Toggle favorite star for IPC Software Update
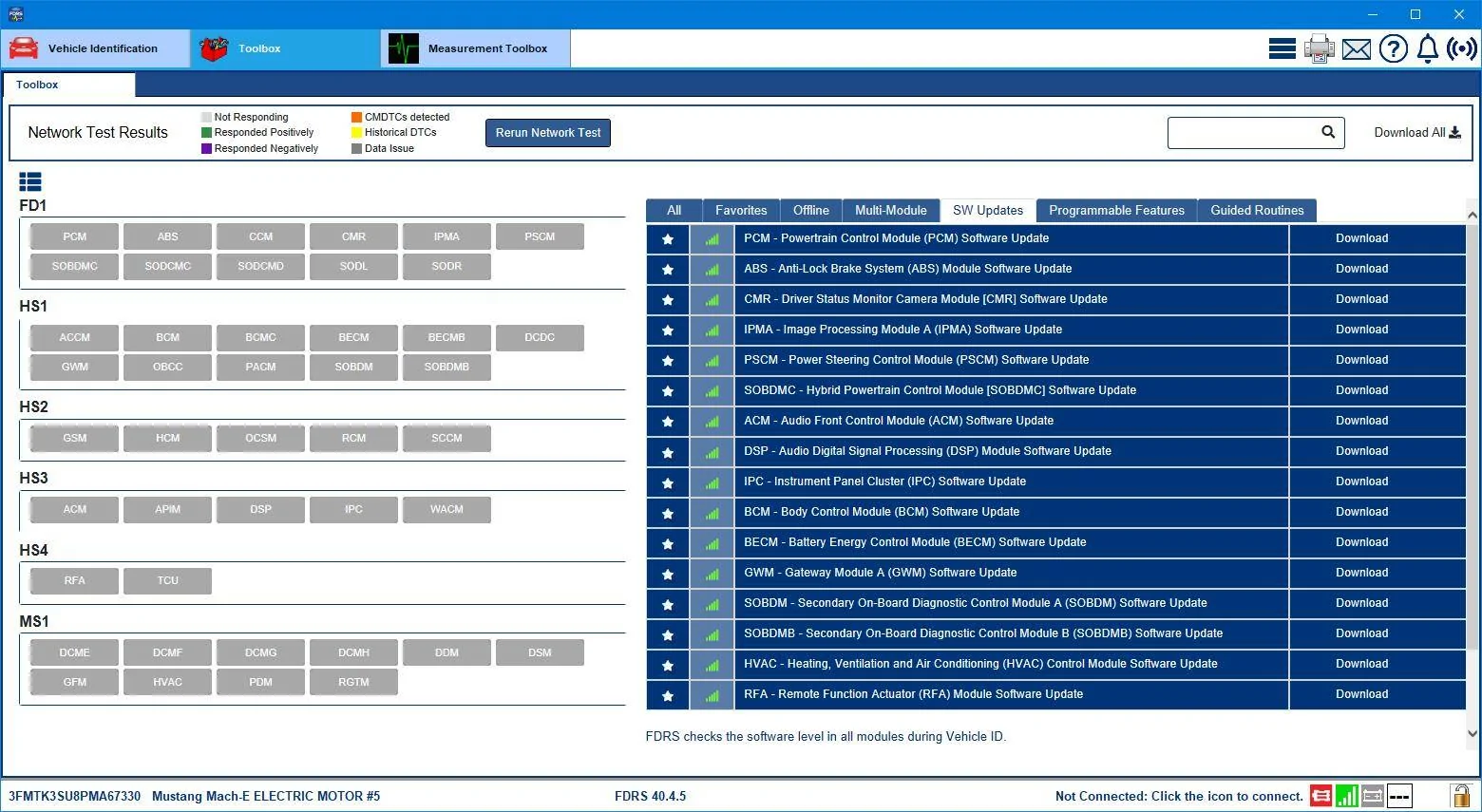This screenshot has height=812, width=1482. 668,482
